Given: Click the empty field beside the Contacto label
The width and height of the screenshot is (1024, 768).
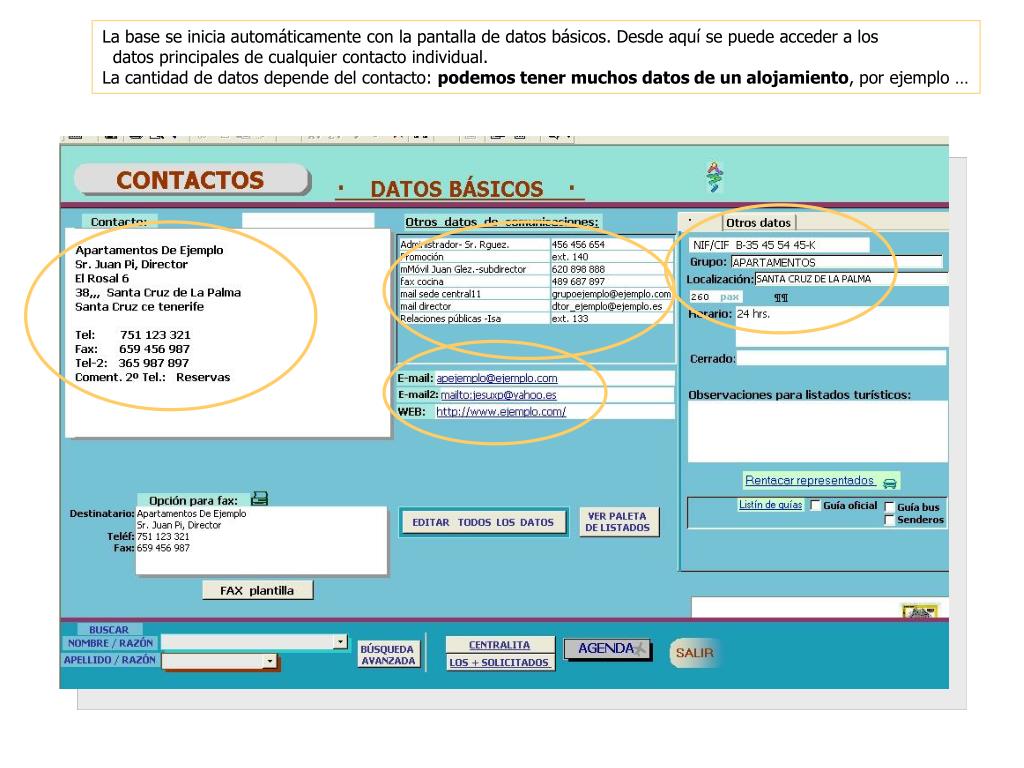Looking at the screenshot, I should coord(308,221).
